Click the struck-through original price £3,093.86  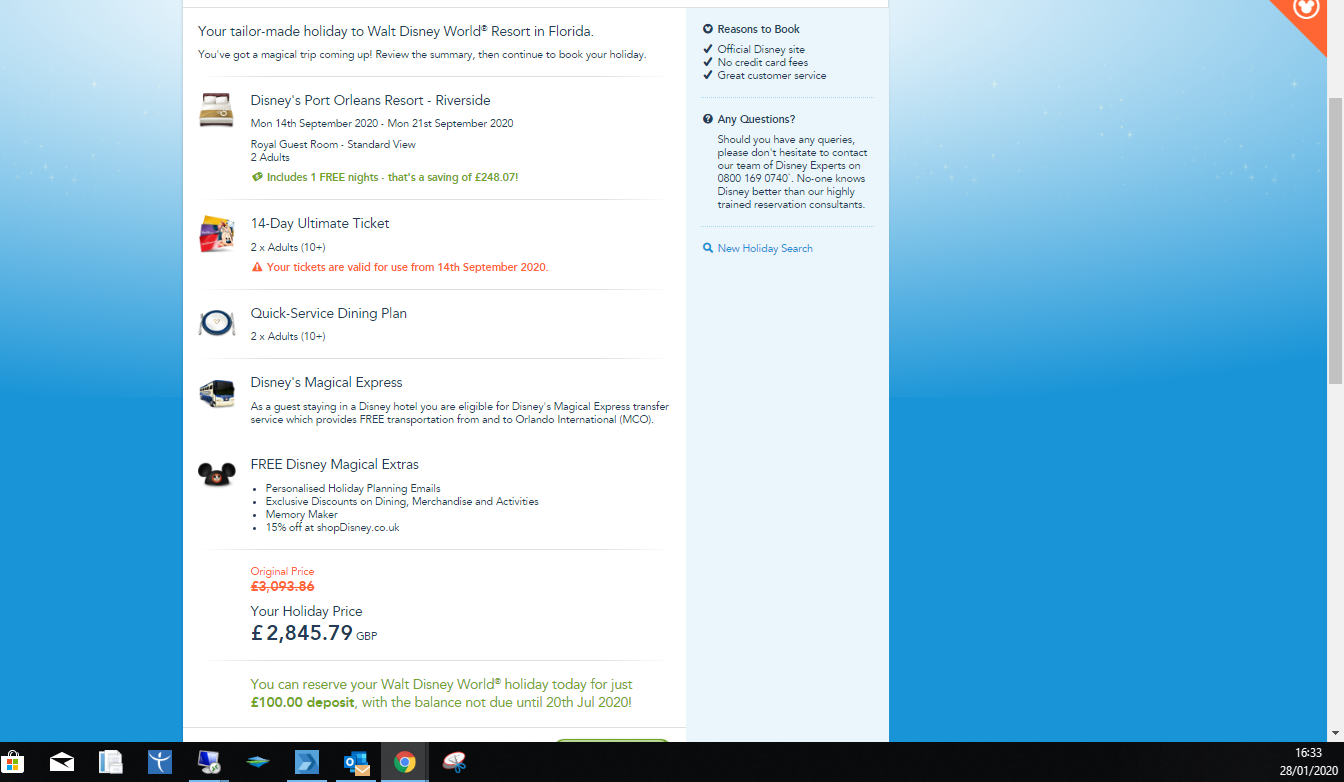[x=282, y=587]
